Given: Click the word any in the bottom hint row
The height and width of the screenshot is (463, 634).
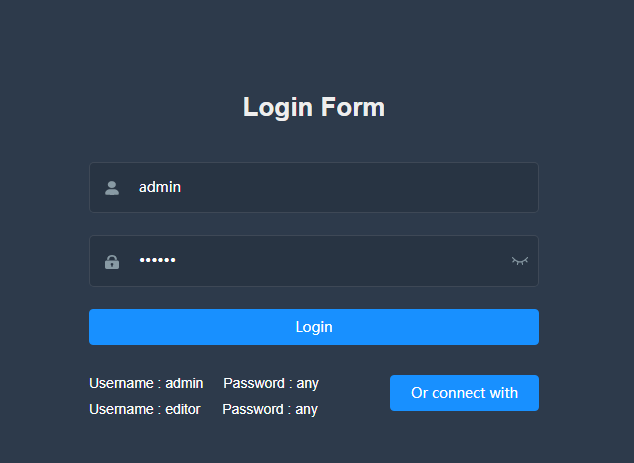Looking at the screenshot, I should pos(307,409).
